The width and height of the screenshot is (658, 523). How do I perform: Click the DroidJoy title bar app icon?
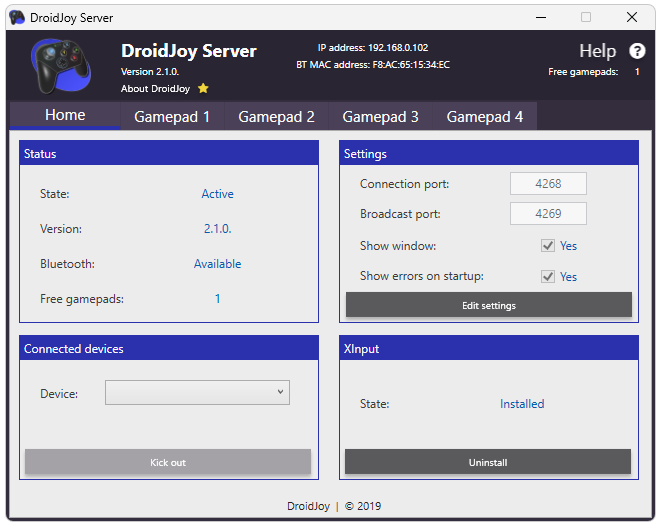(x=17, y=18)
